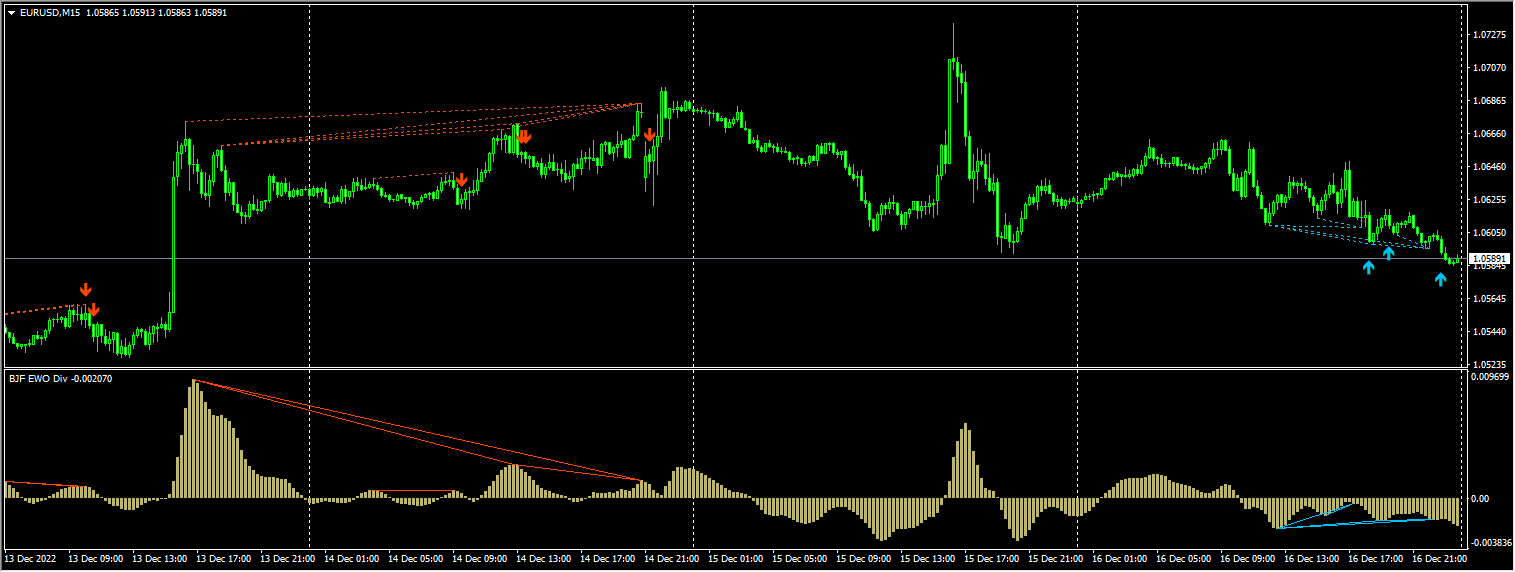Screen dimensions: 1515x572
Task: Click time axis label 16 Dec 17:00
Action: click(1376, 558)
